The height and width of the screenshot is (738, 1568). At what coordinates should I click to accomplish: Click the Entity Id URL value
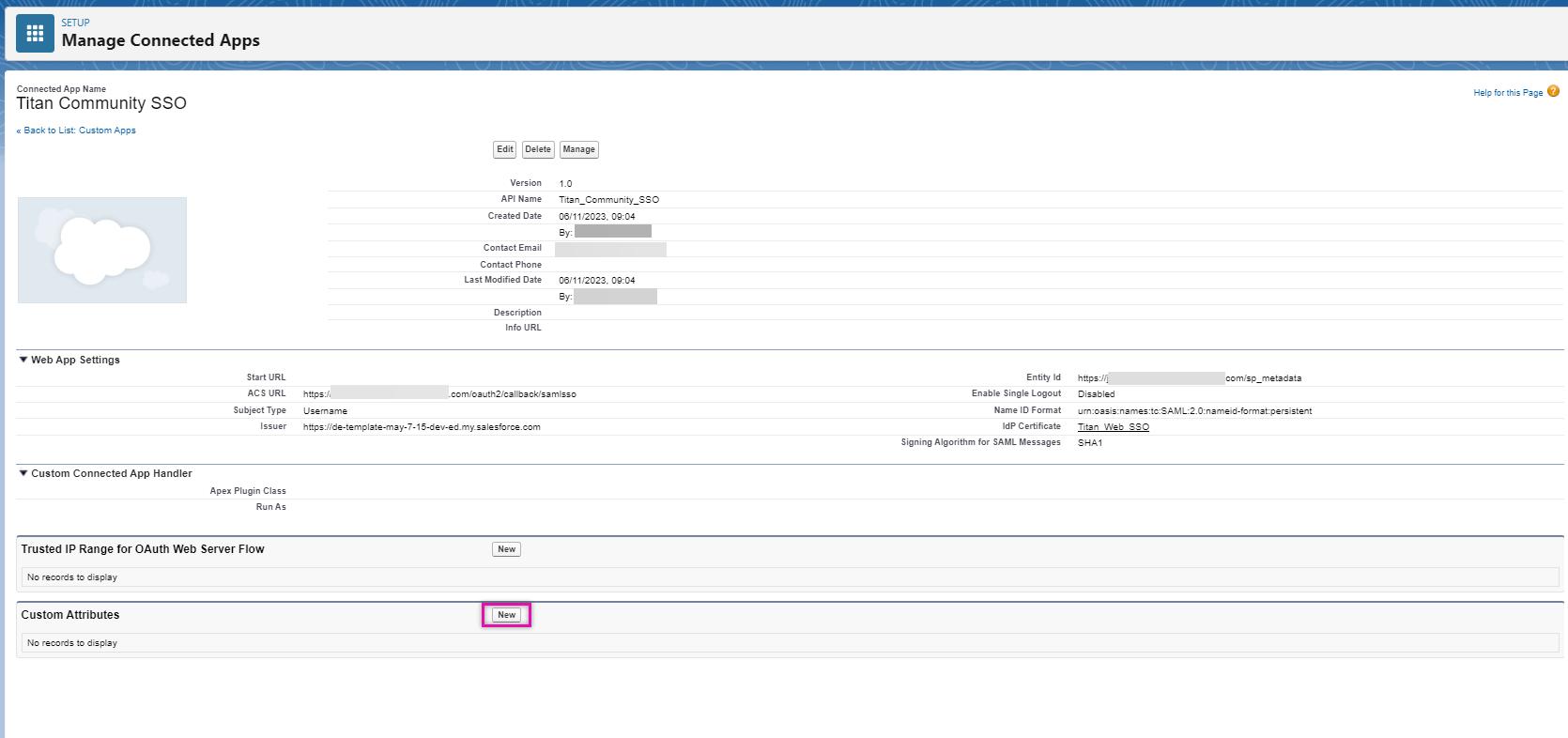tap(1190, 378)
